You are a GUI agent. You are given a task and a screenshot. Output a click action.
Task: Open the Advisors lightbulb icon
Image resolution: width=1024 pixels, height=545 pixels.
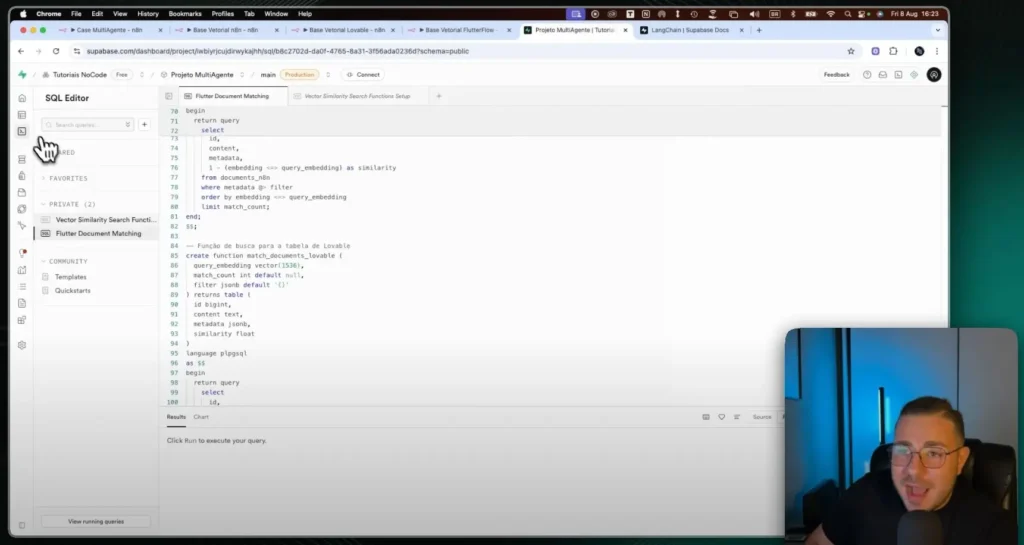(22, 253)
